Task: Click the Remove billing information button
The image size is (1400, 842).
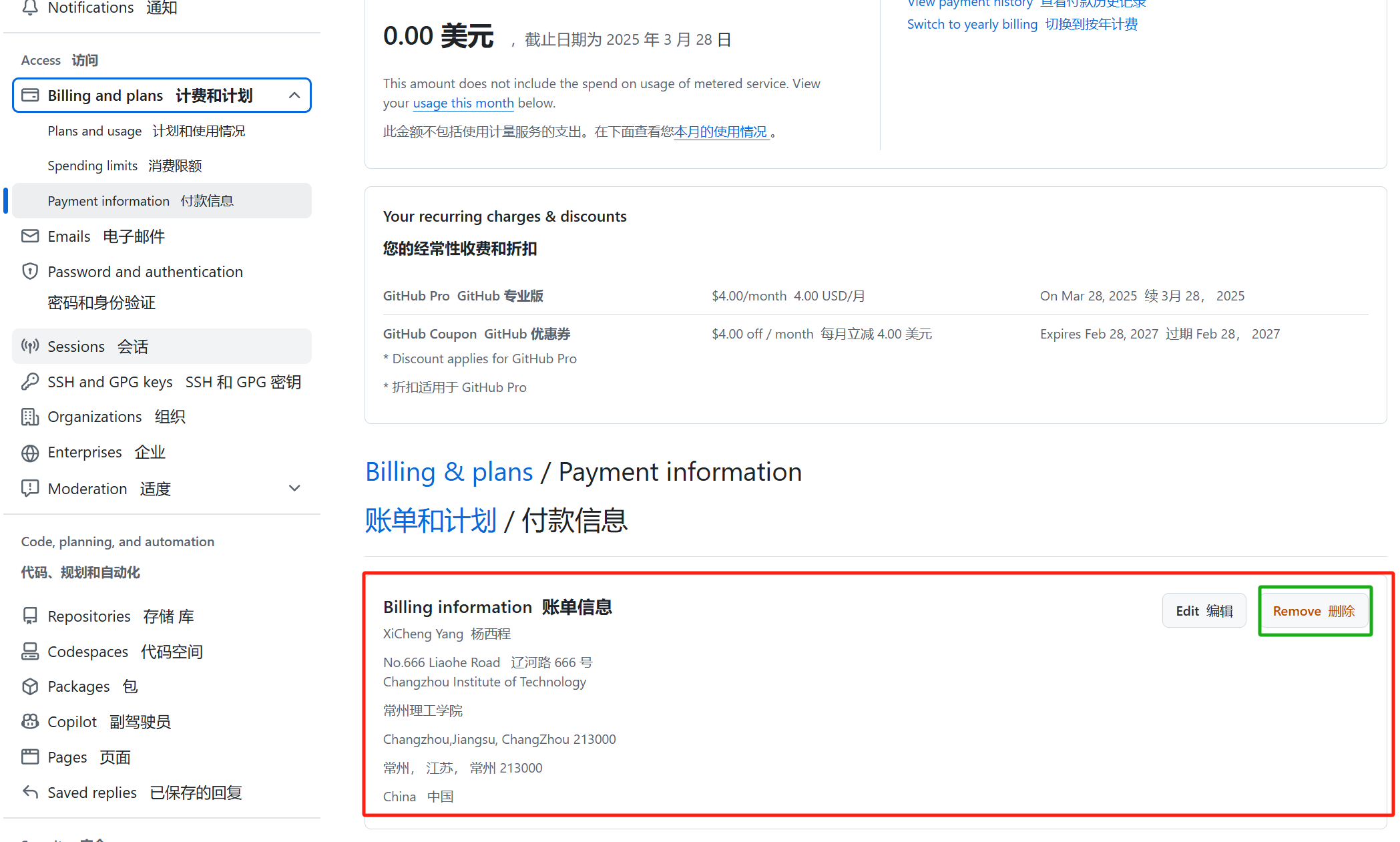Action: point(1313,610)
